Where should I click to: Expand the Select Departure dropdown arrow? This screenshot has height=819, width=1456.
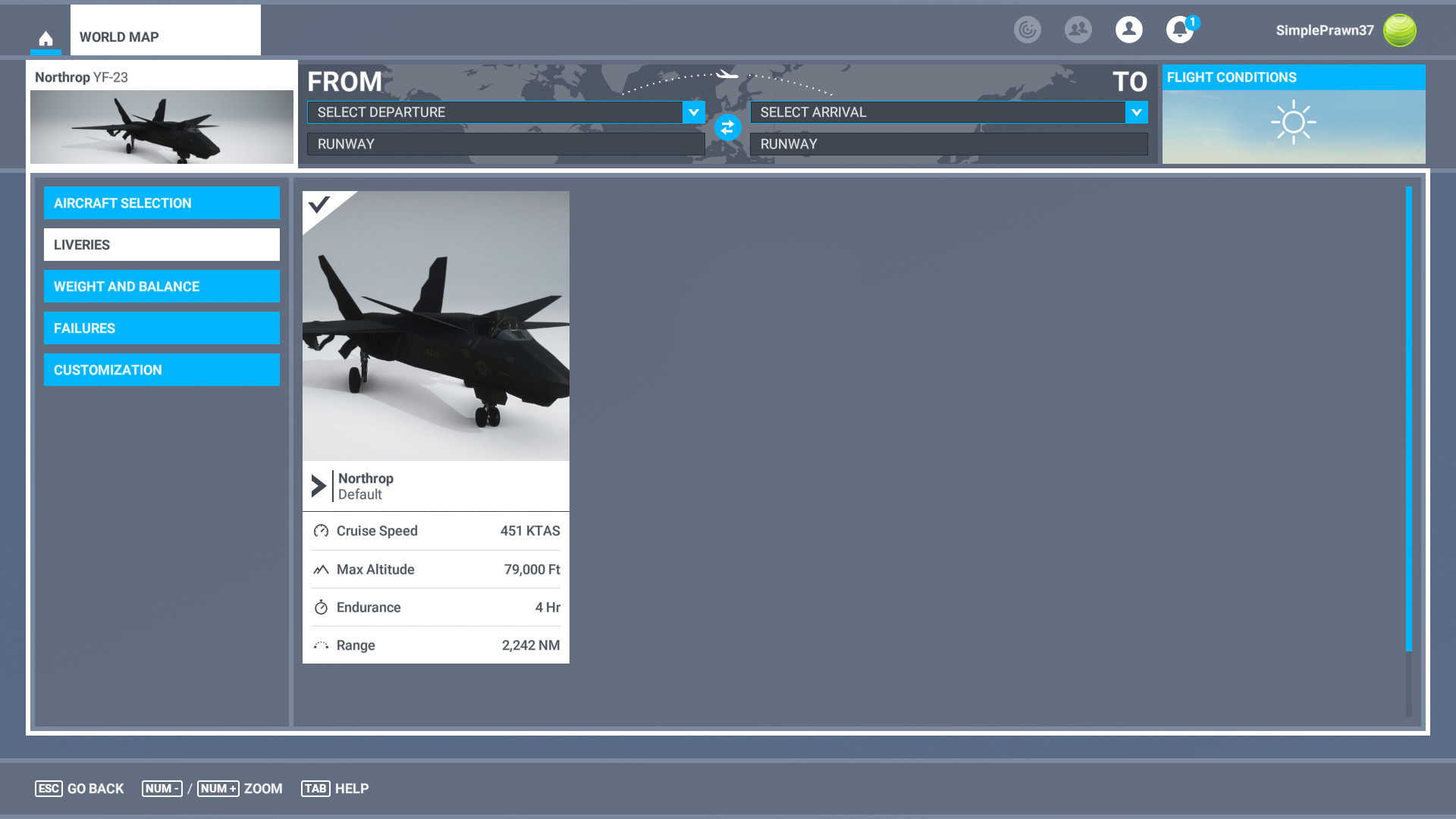[693, 112]
